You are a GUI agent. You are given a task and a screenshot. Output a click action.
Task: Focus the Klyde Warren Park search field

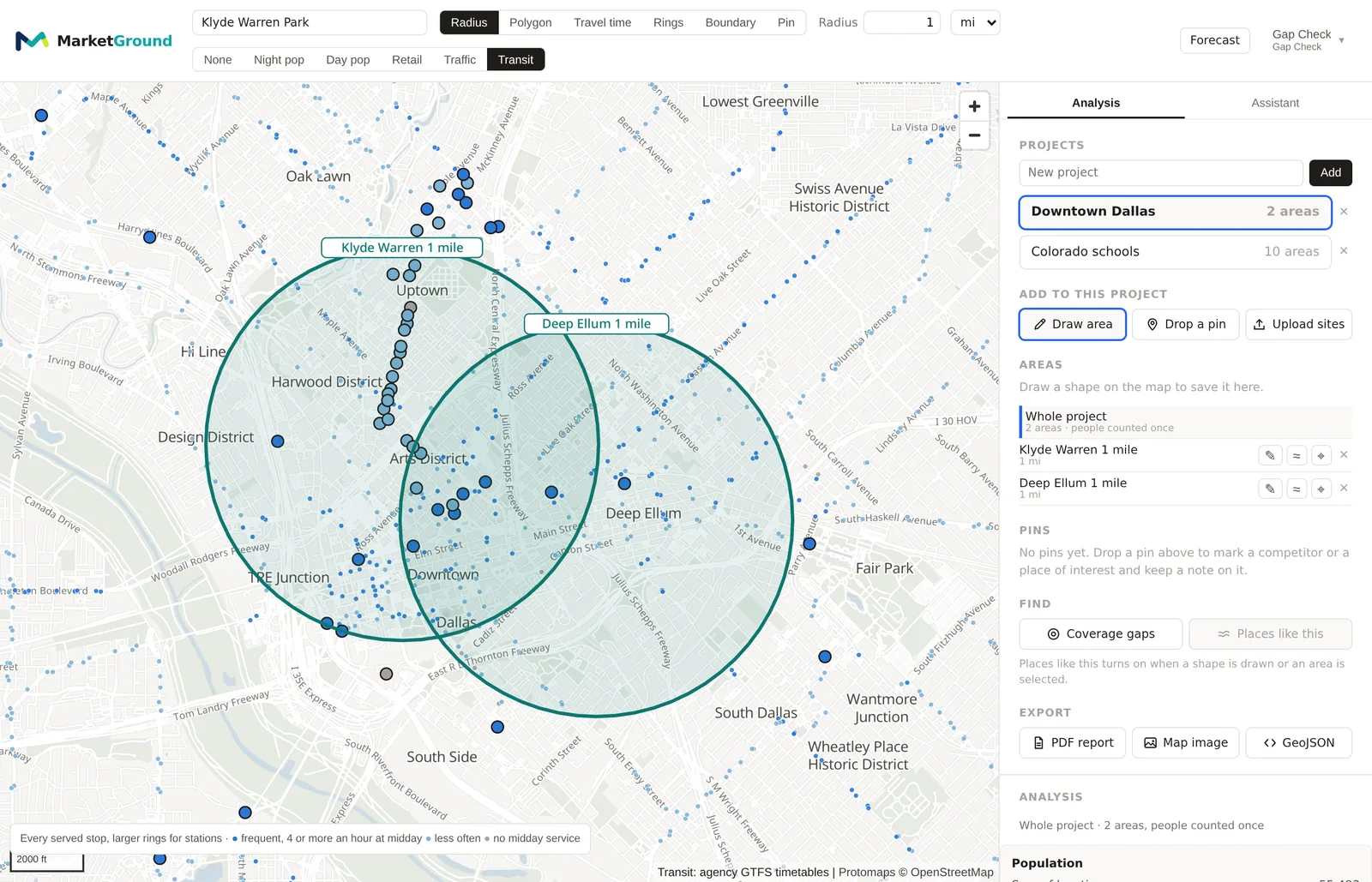310,22
